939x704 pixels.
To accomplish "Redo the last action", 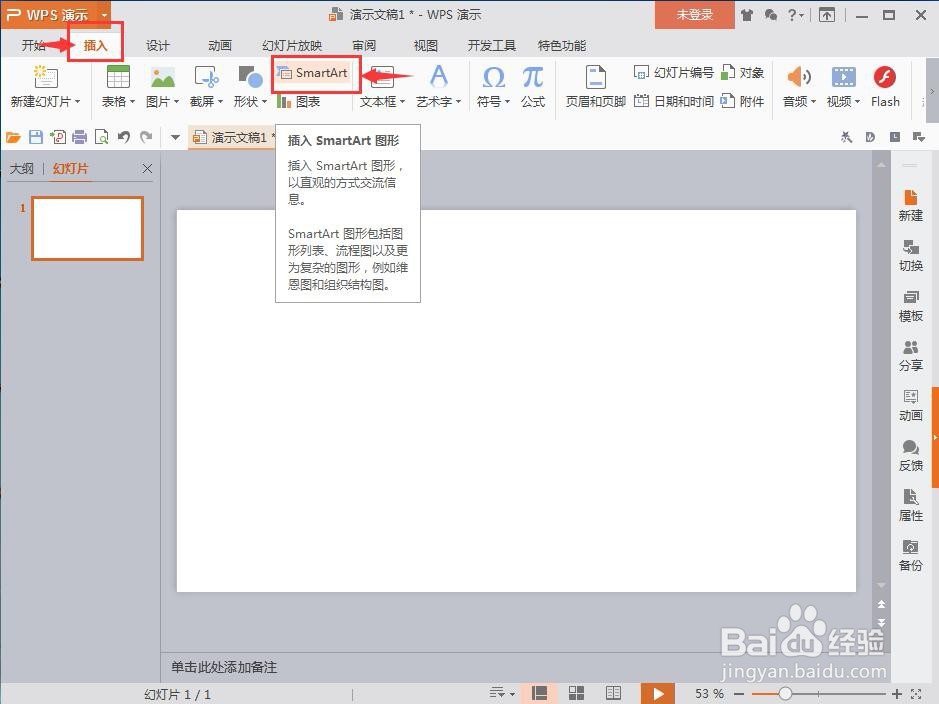I will coord(146,138).
